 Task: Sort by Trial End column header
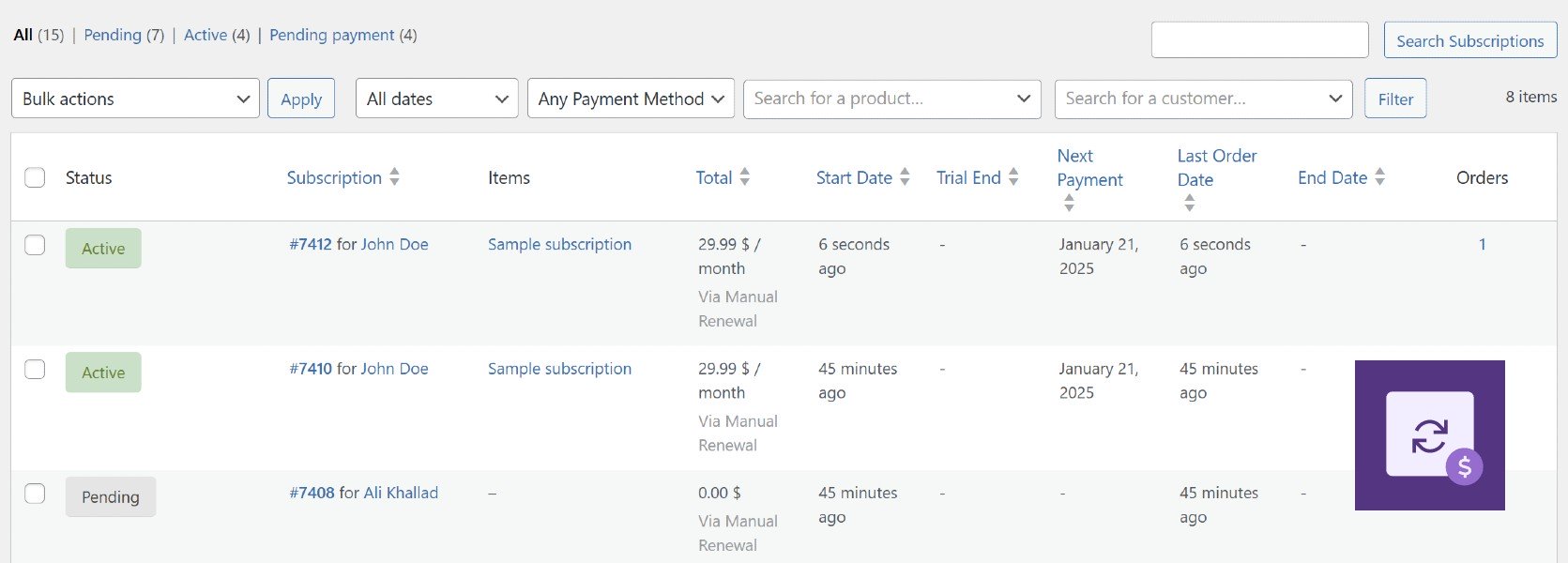(968, 177)
